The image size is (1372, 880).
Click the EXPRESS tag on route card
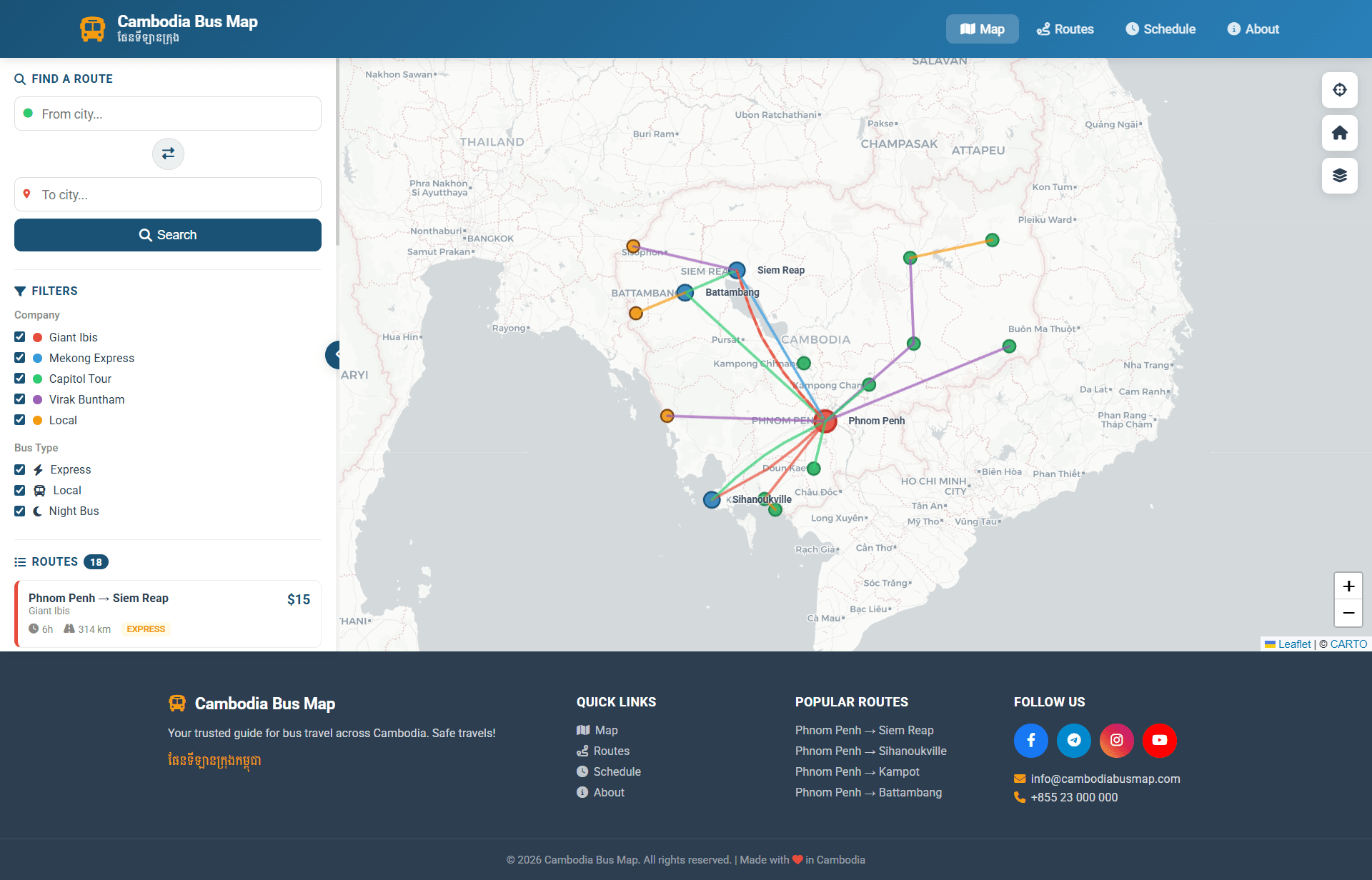(x=146, y=629)
